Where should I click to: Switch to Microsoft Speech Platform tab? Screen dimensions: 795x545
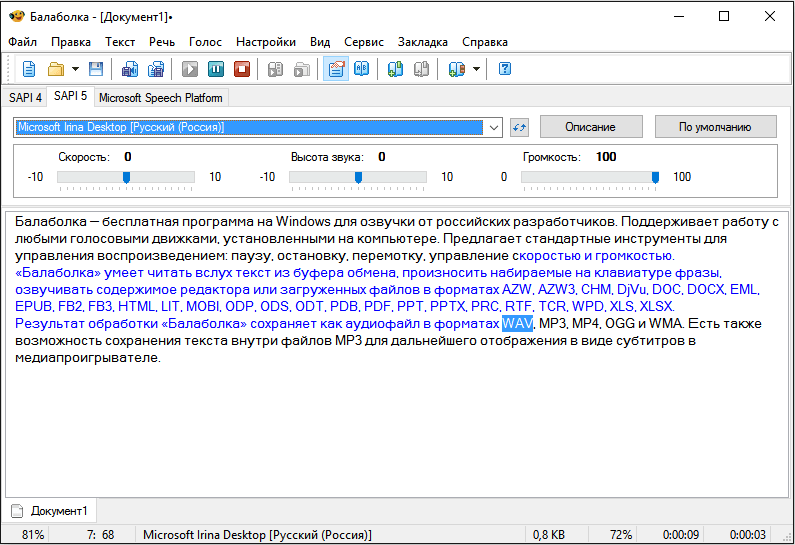click(161, 98)
